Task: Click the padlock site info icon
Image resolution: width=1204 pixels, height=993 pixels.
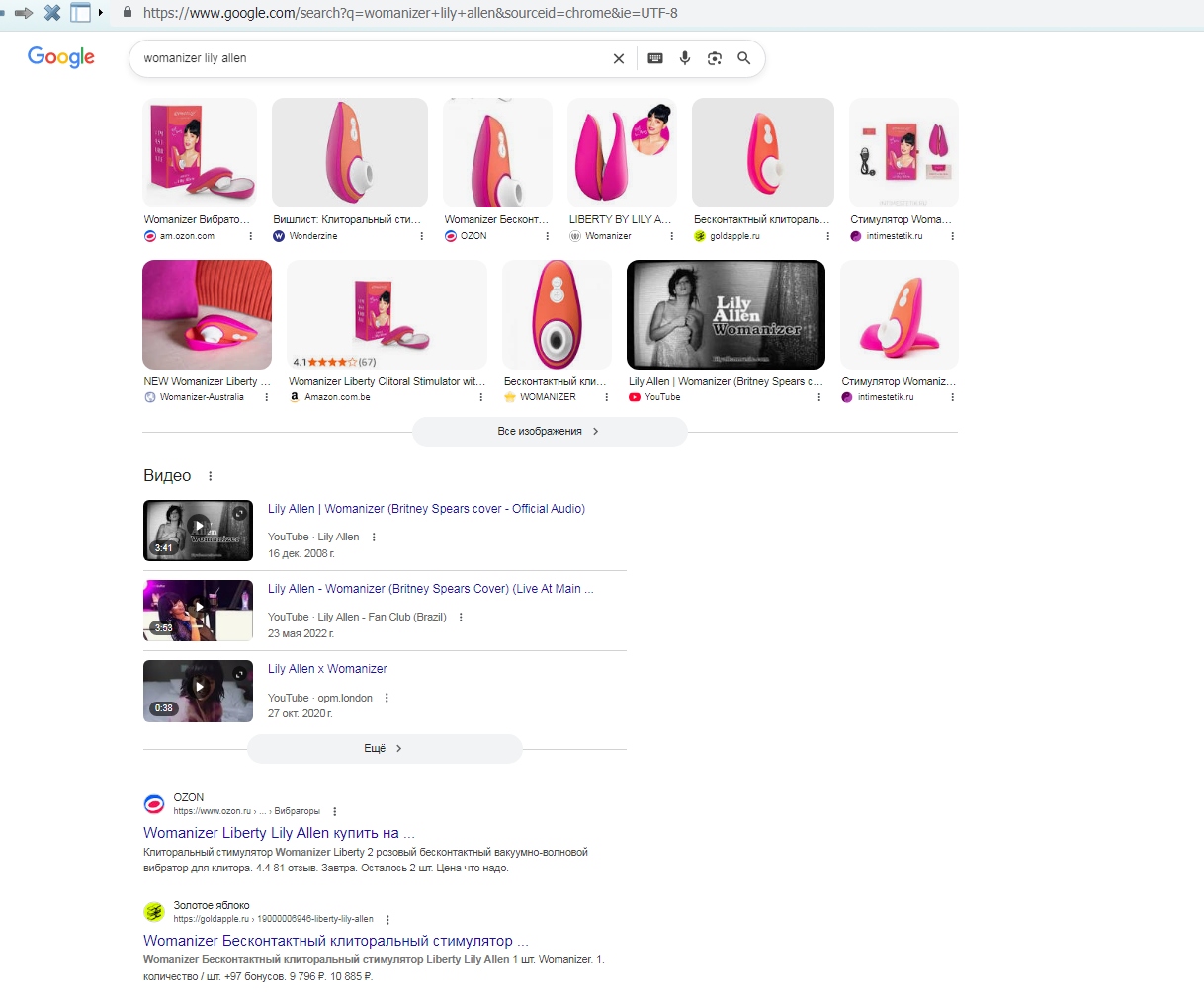Action: (x=127, y=13)
